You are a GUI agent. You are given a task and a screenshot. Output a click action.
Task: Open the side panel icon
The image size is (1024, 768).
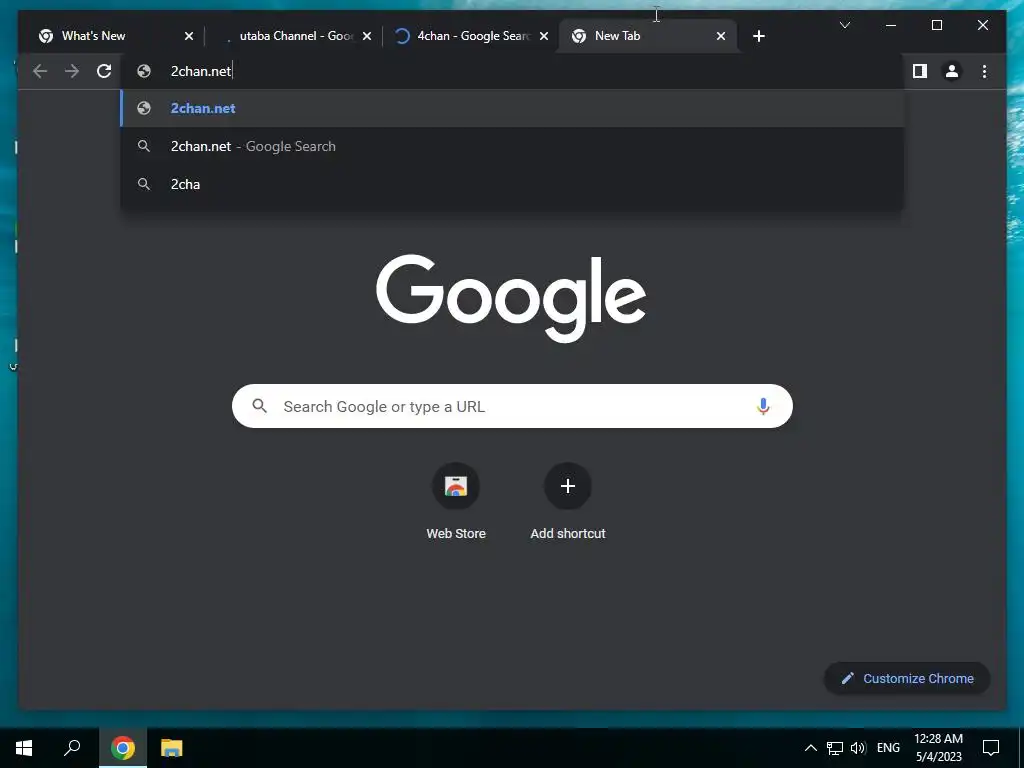tap(920, 71)
